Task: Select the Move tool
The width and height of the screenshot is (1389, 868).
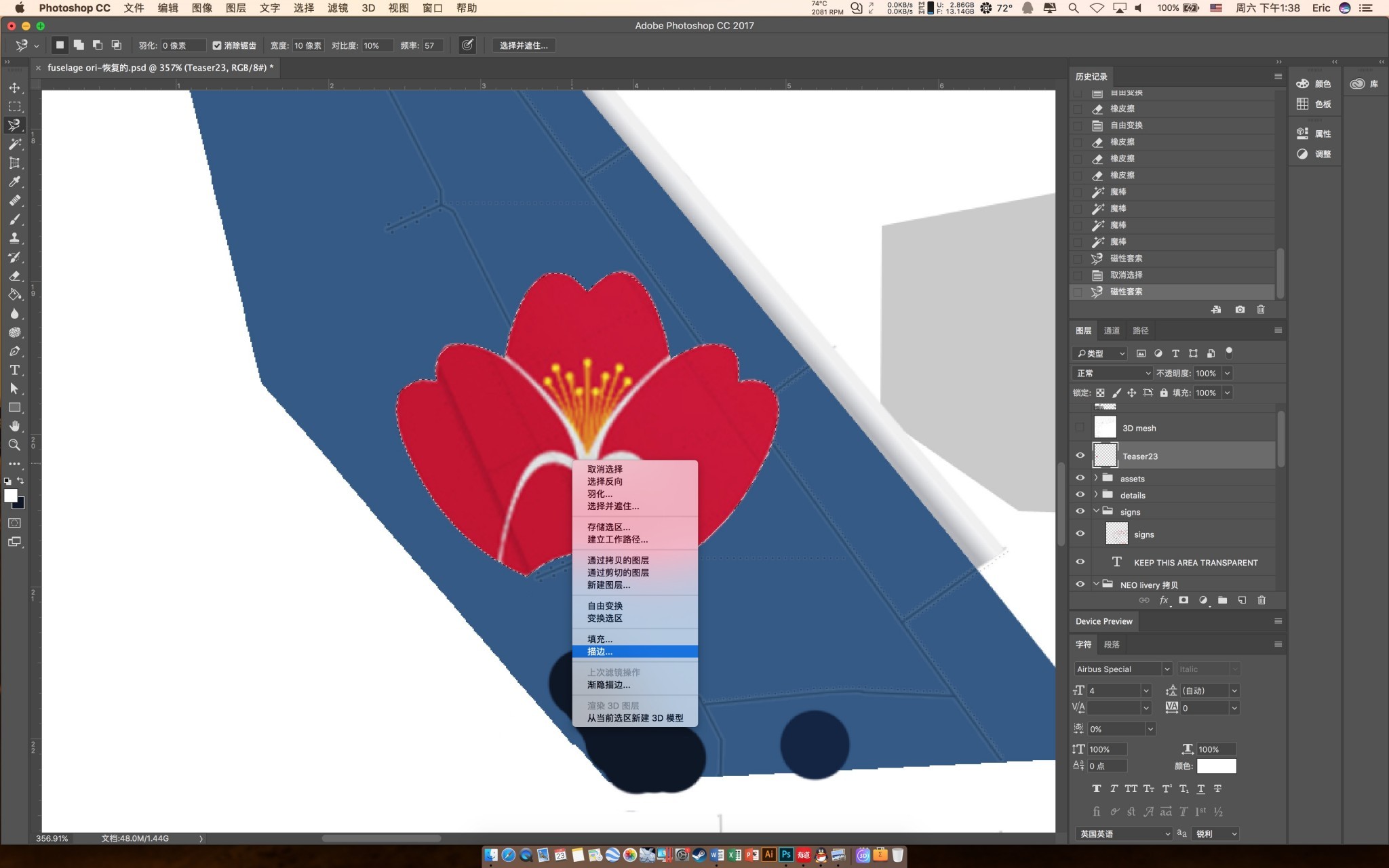Action: coord(14,87)
